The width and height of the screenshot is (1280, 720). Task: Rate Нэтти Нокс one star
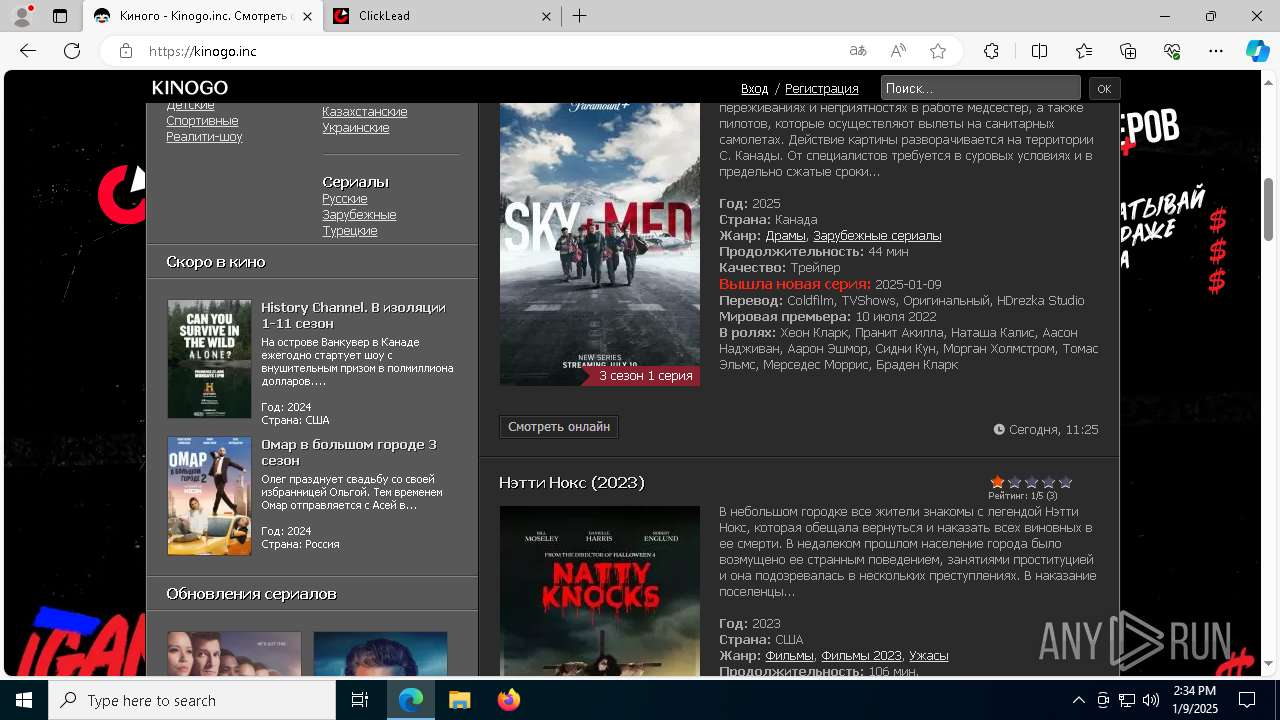(998, 482)
